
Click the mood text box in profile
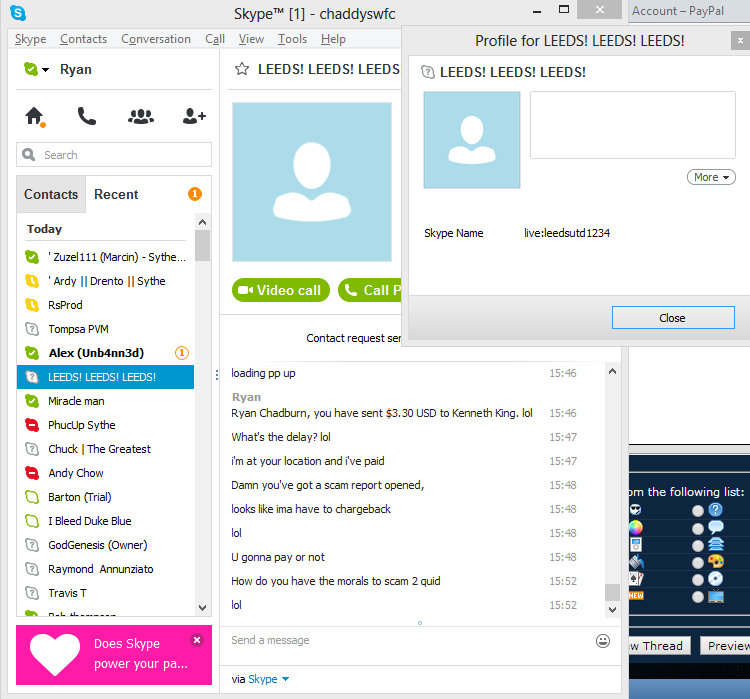tap(632, 125)
